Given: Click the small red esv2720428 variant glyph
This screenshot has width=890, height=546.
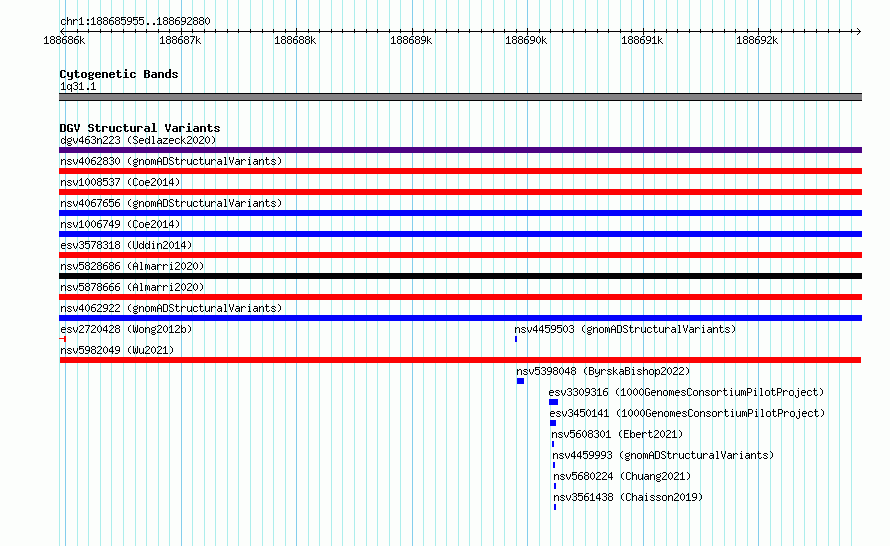Looking at the screenshot, I should pyautogui.click(x=62, y=339).
